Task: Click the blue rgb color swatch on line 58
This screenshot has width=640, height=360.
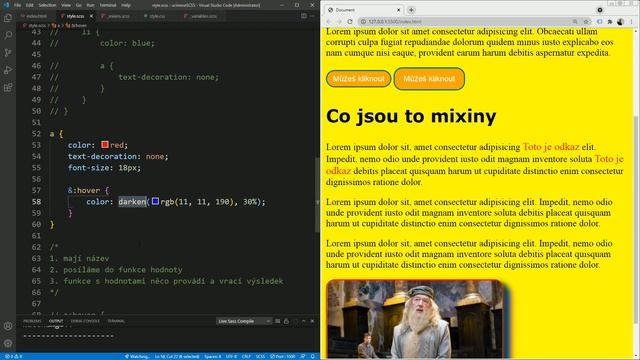Action: pos(155,201)
